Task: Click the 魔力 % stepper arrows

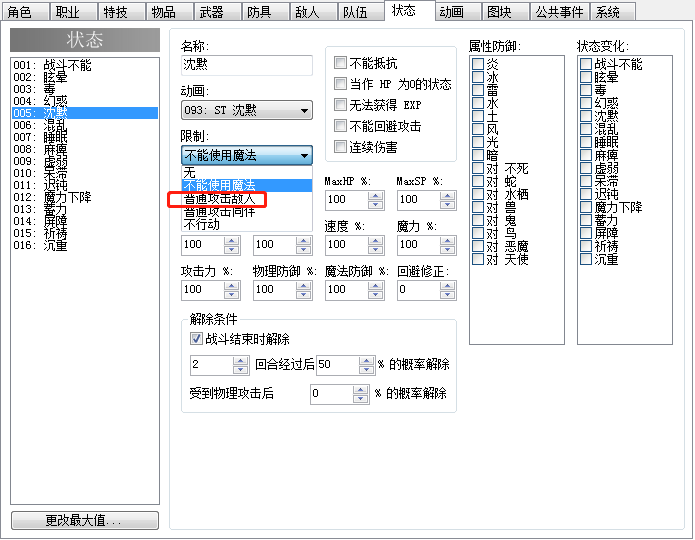Action: [x=448, y=245]
